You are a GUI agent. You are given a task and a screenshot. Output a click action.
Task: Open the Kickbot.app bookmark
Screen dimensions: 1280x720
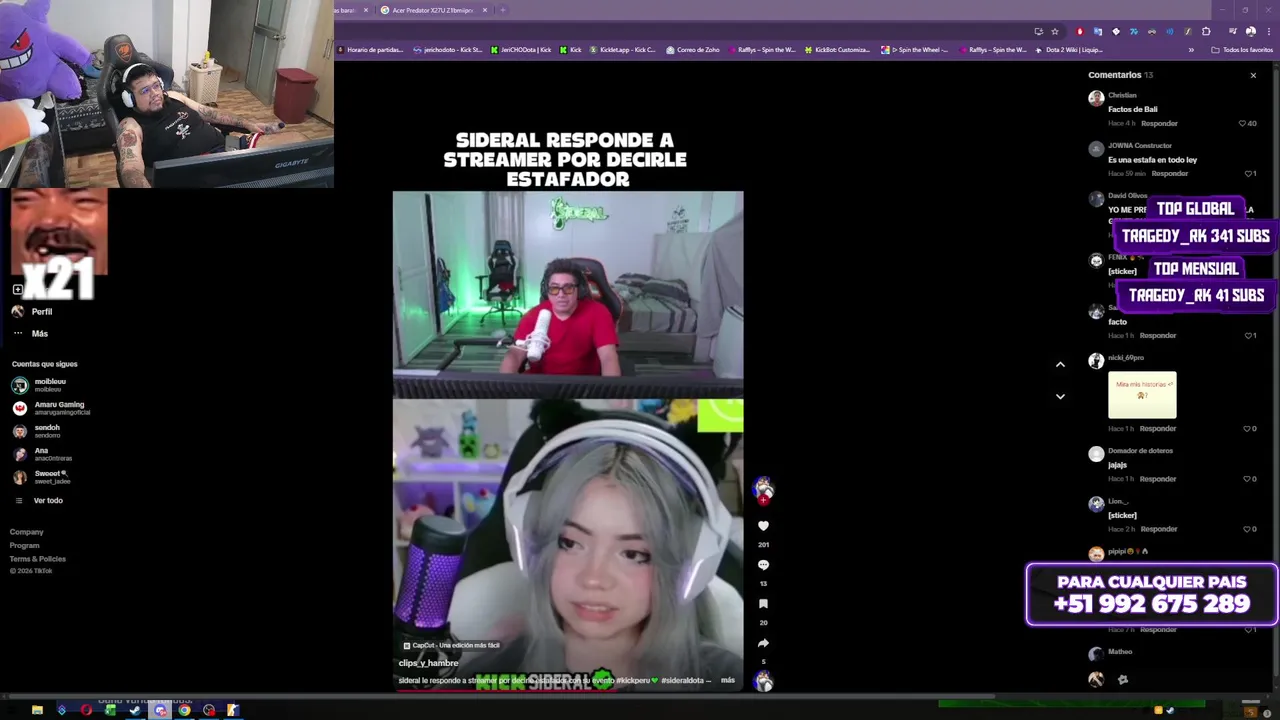point(623,49)
